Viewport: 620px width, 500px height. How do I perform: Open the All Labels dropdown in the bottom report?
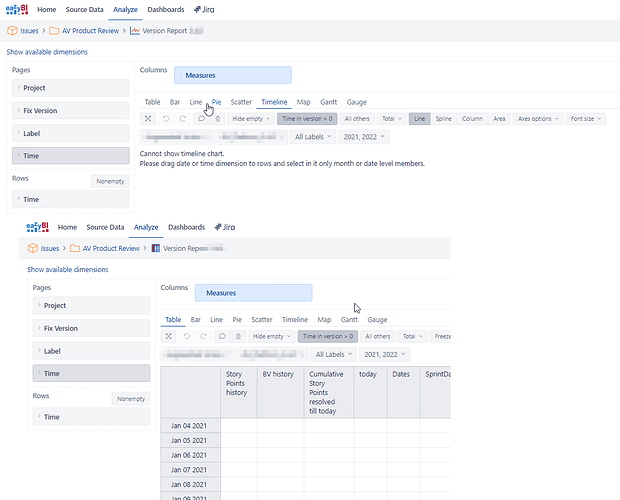[333, 355]
